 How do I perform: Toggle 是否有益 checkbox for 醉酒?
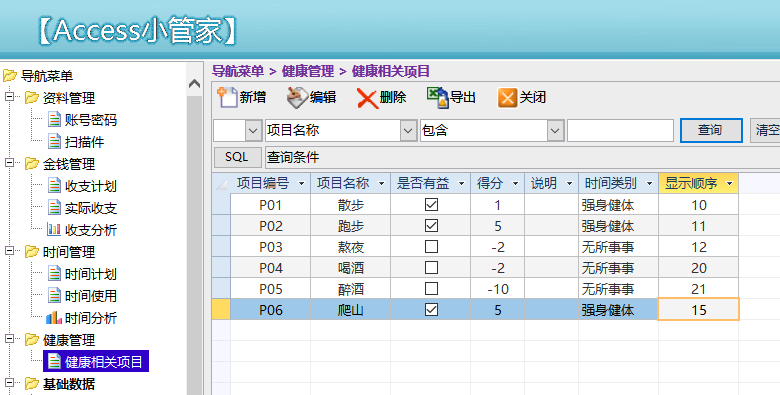pyautogui.click(x=431, y=289)
